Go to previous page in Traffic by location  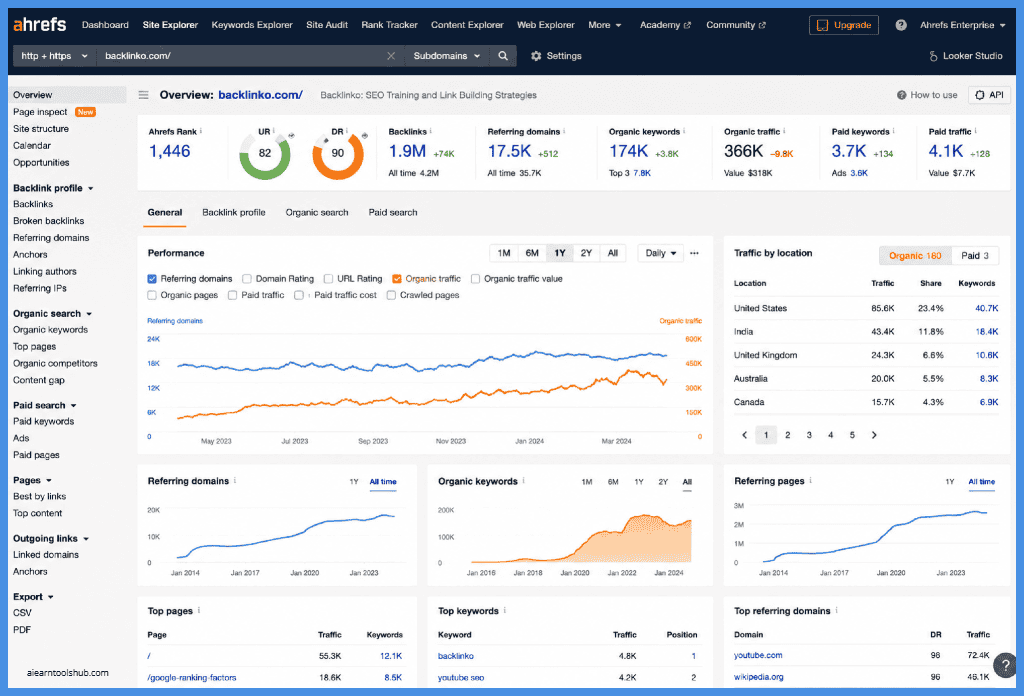point(744,435)
